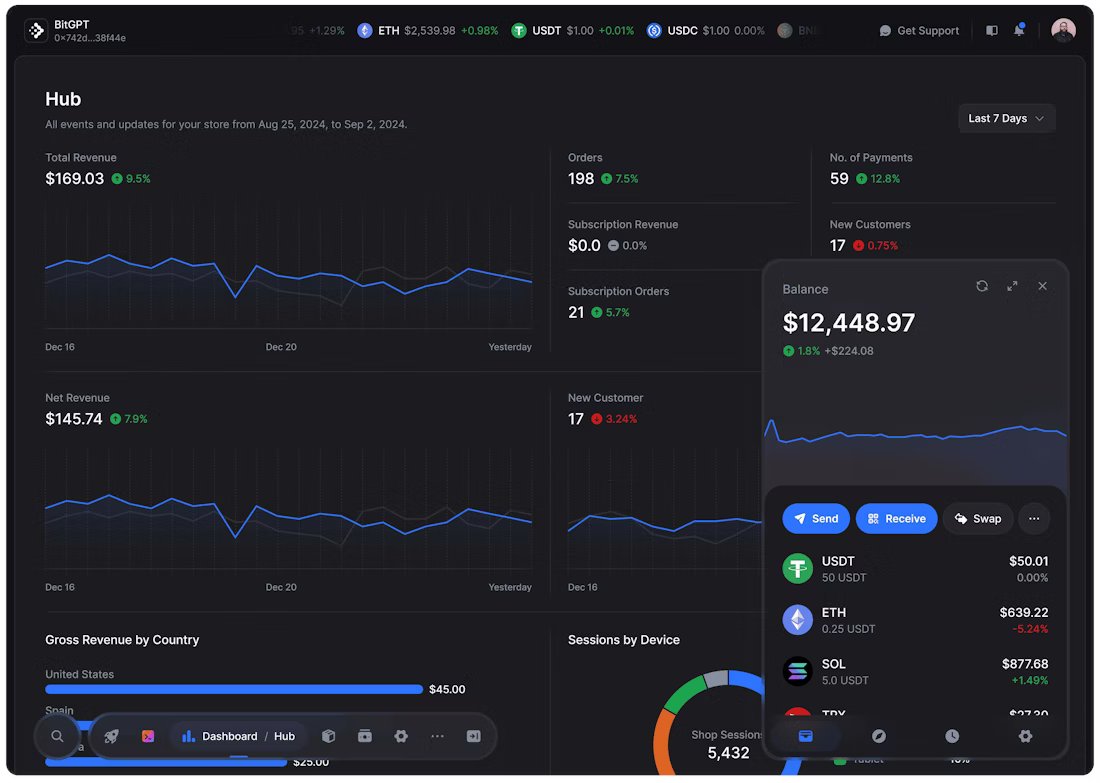Viewport: 1100px width, 783px height.
Task: Click the Subscription Revenue $0.0 value
Action: pyautogui.click(x=584, y=246)
